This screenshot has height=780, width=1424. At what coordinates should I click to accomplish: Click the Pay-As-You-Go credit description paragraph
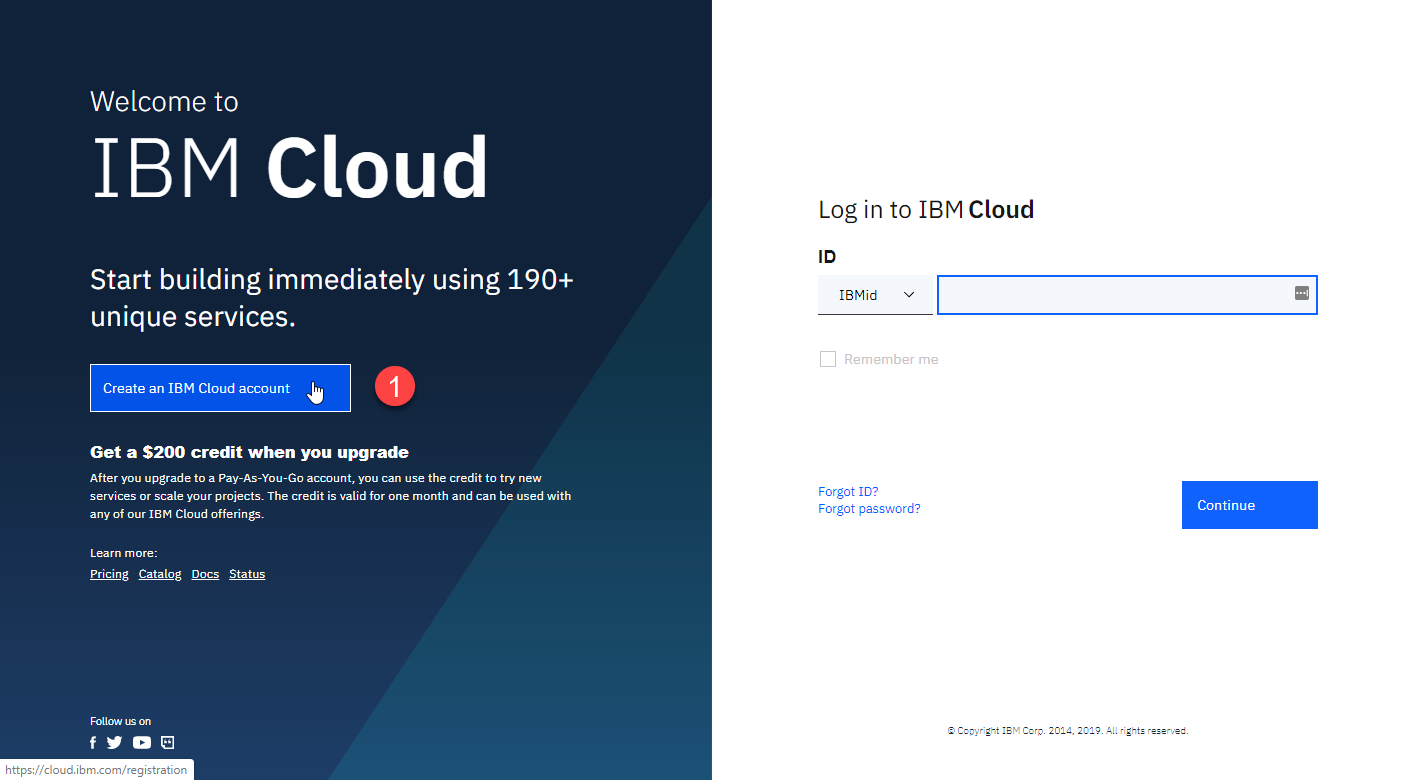pos(330,496)
